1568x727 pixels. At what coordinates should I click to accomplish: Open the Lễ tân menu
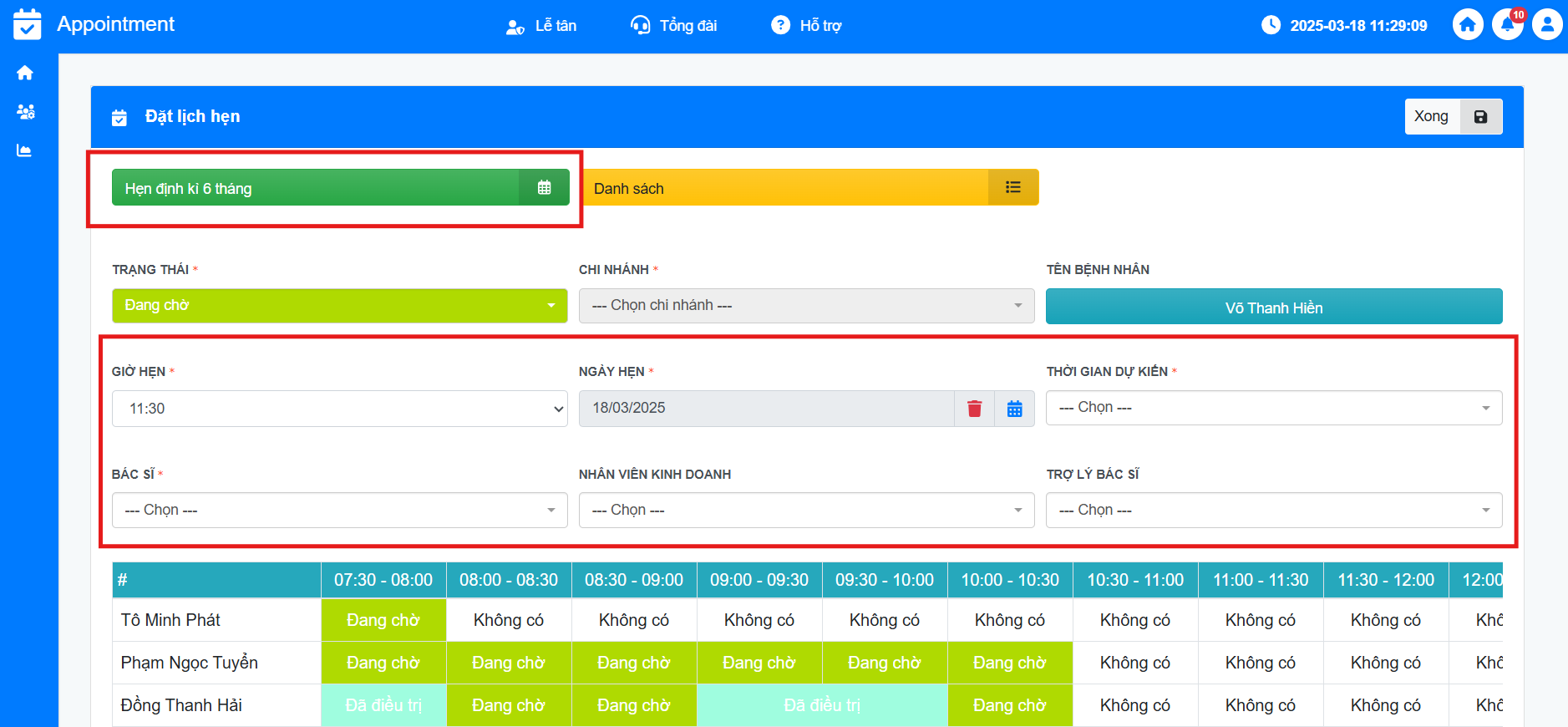tap(541, 26)
